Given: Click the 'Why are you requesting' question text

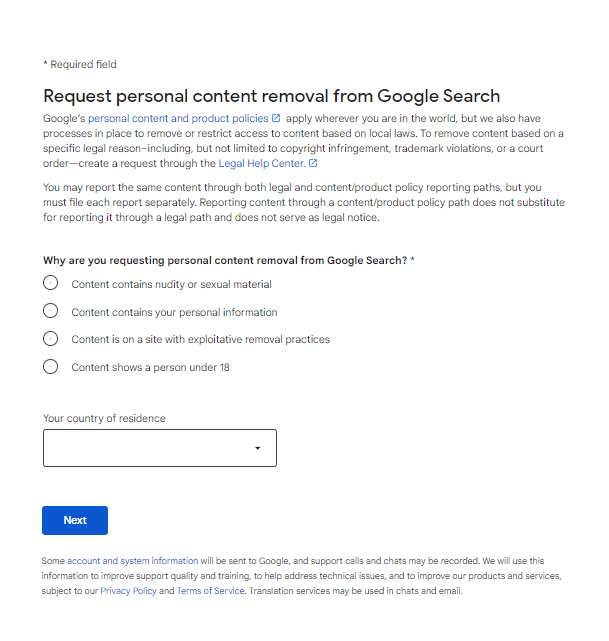Looking at the screenshot, I should click(x=229, y=260).
